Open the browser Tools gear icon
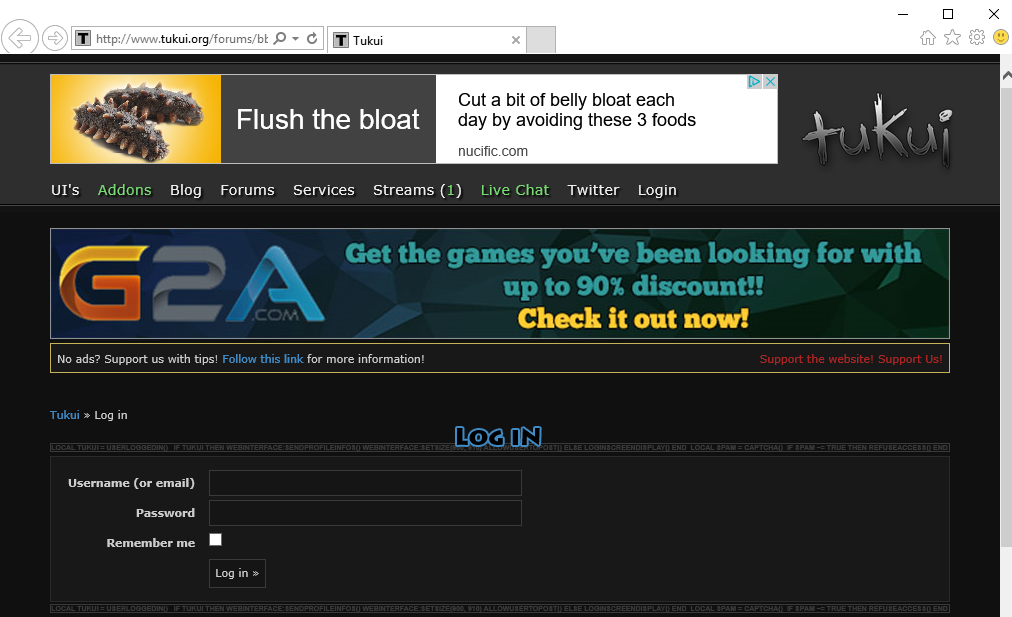1012x617 pixels. pyautogui.click(x=977, y=38)
